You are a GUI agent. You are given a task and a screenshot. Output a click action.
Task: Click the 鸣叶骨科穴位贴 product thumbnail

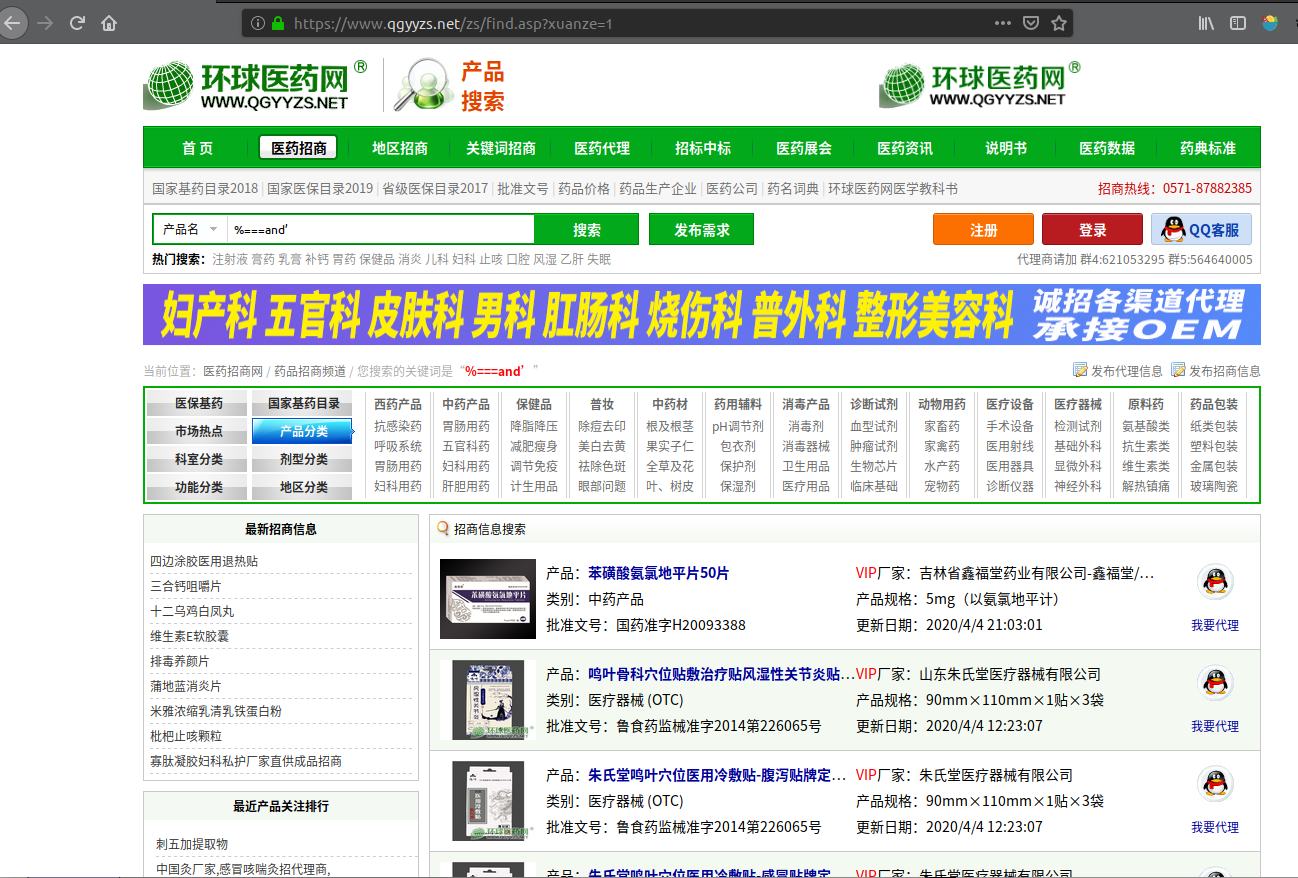488,700
